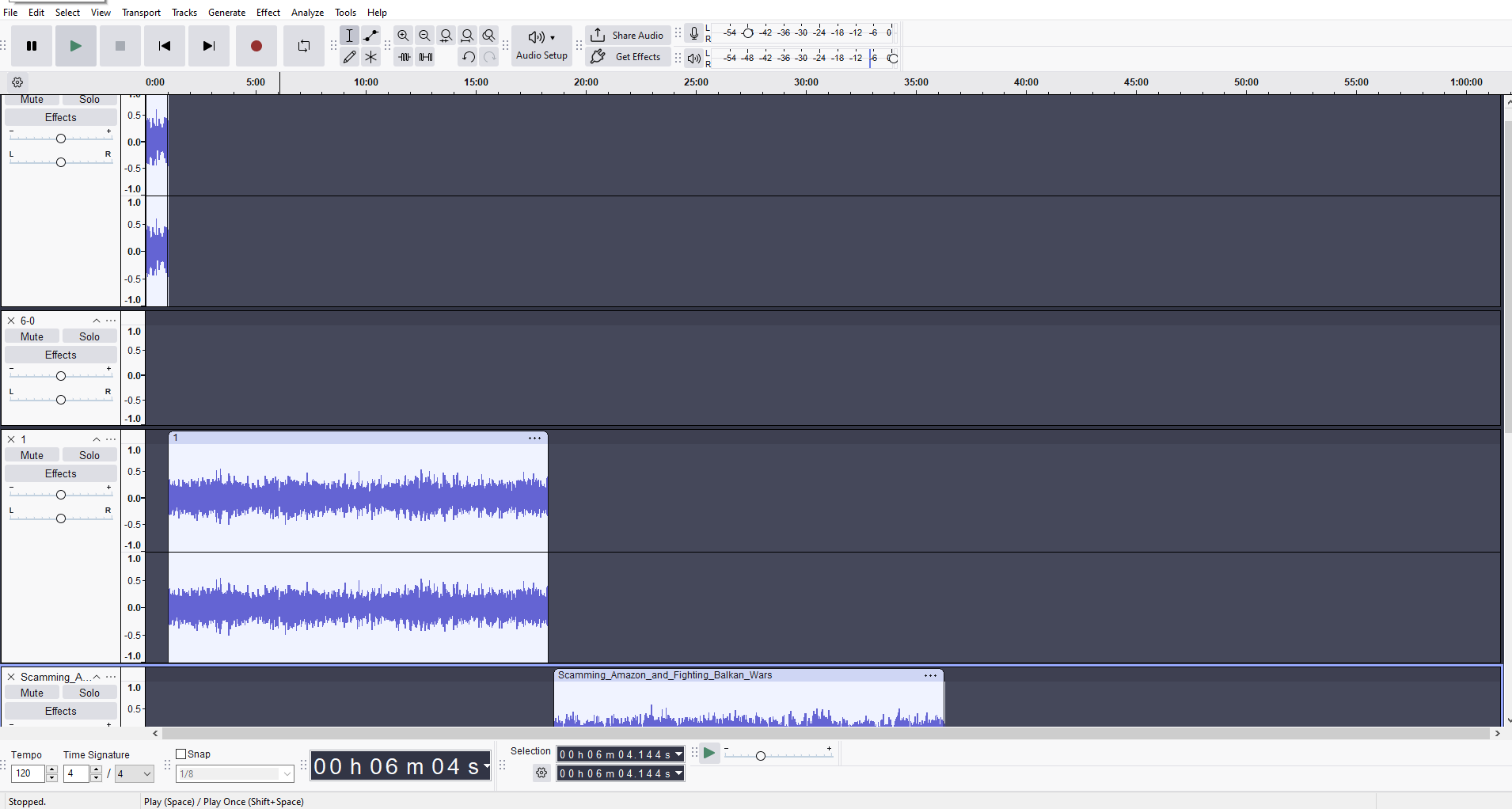This screenshot has height=809, width=1512.
Task: Click the Pause transport button
Action: coord(32,46)
